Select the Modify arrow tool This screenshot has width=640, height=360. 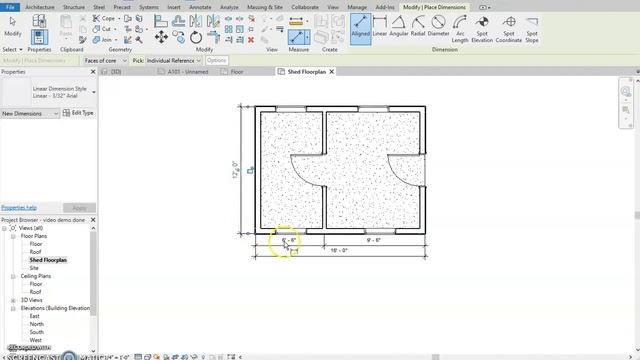tap(13, 25)
